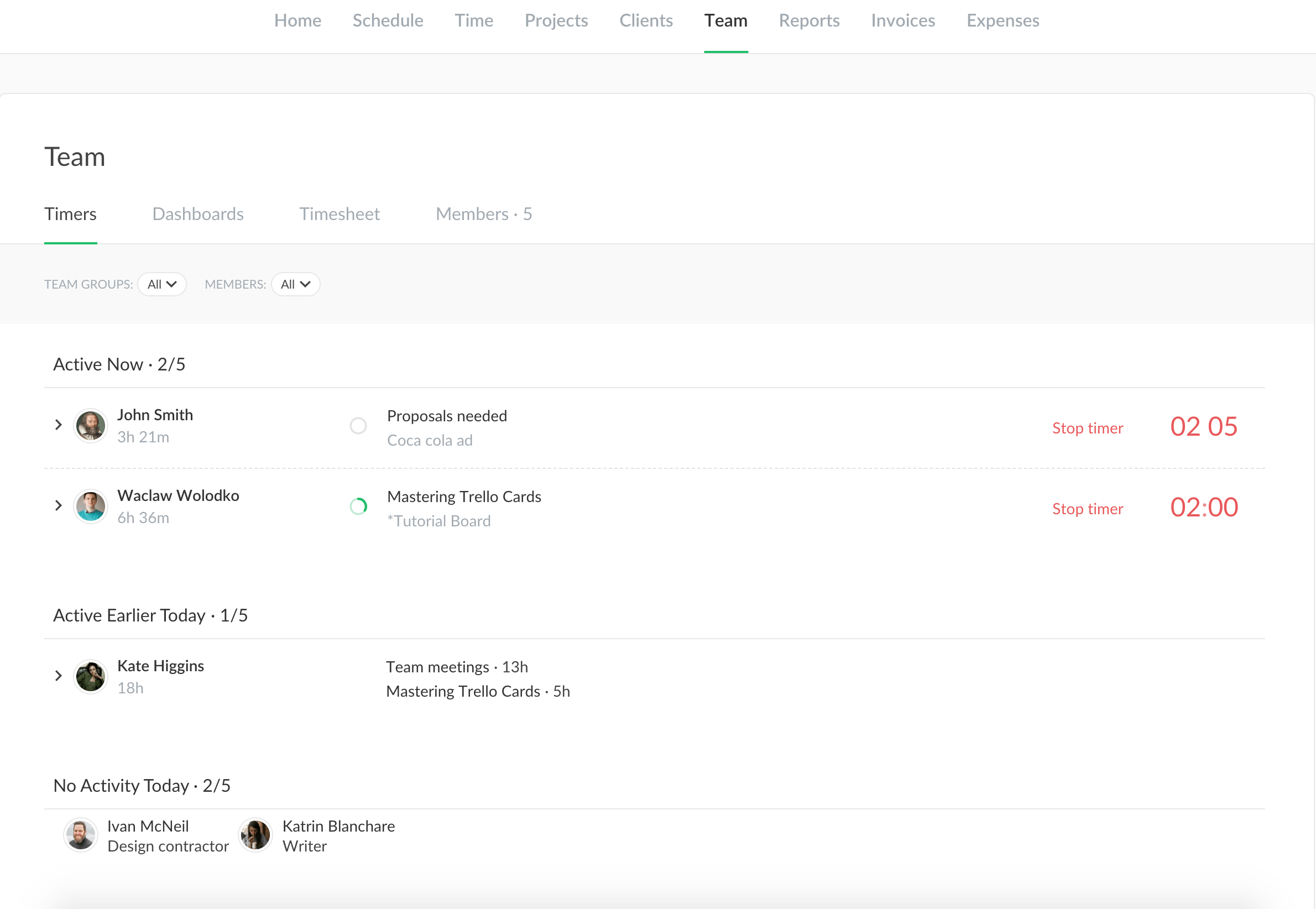
Task: Open Waclaw Wolodko's name link
Action: 178,495
